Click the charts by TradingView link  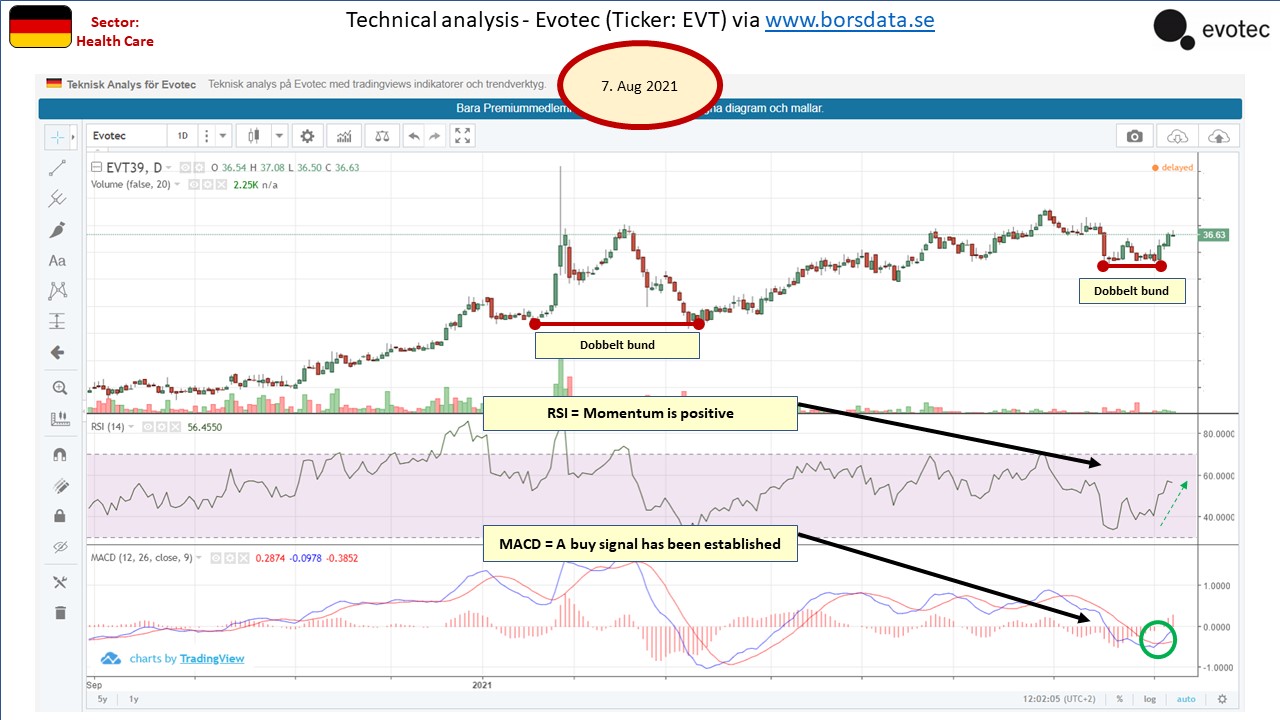pyautogui.click(x=187, y=658)
